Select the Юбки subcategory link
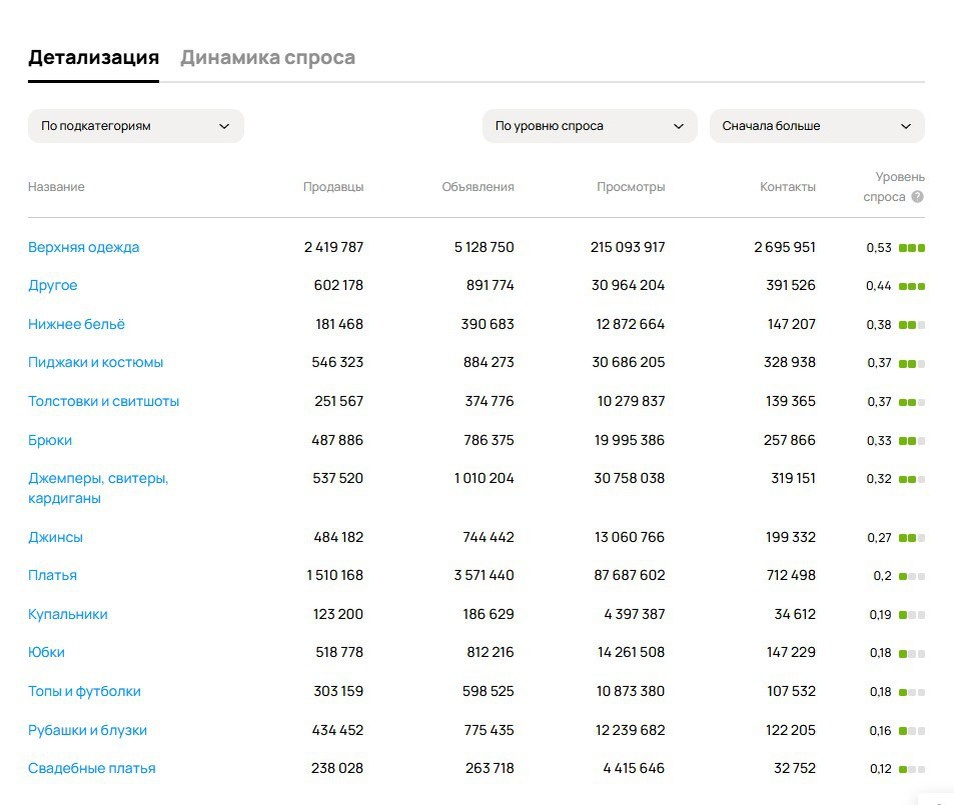 [x=46, y=652]
